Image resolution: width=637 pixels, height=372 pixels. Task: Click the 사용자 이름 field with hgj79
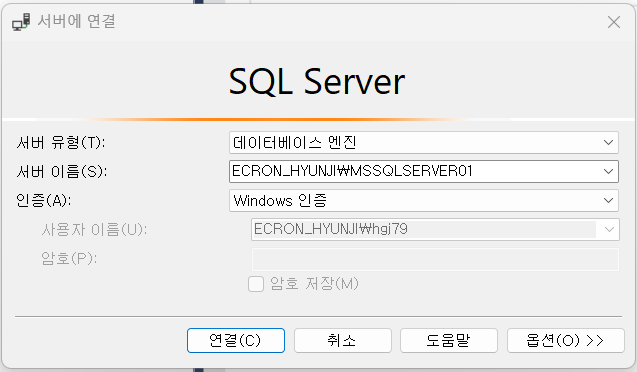[435, 229]
